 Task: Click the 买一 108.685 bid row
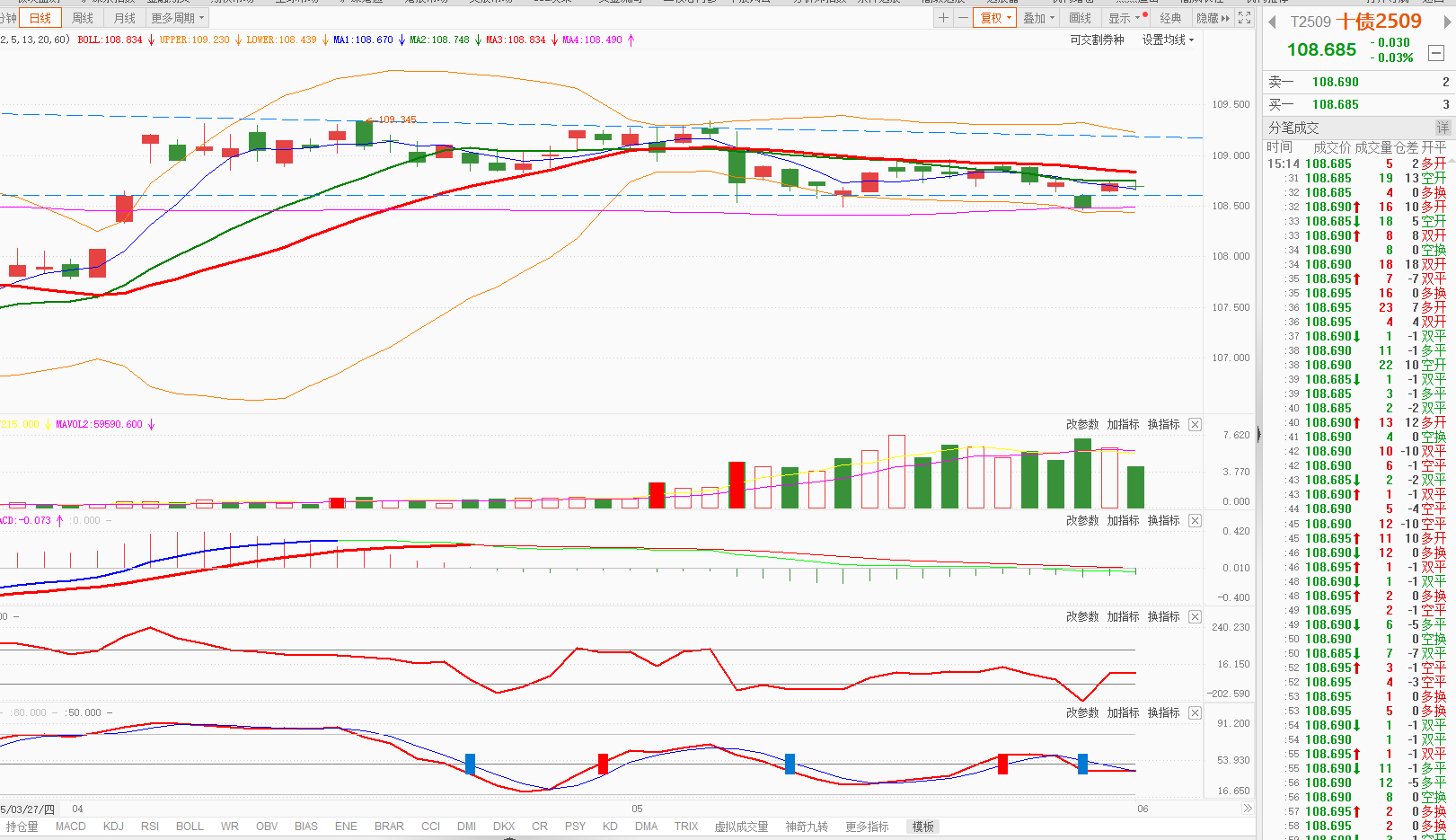(x=1358, y=104)
